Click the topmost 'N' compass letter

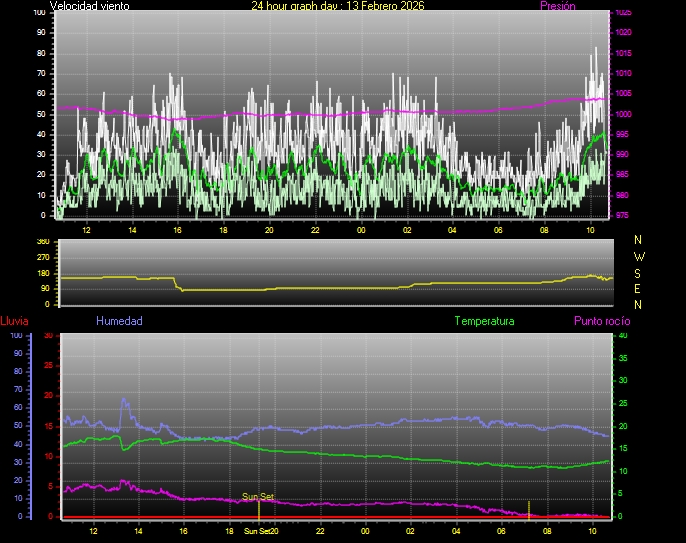pyautogui.click(x=639, y=240)
